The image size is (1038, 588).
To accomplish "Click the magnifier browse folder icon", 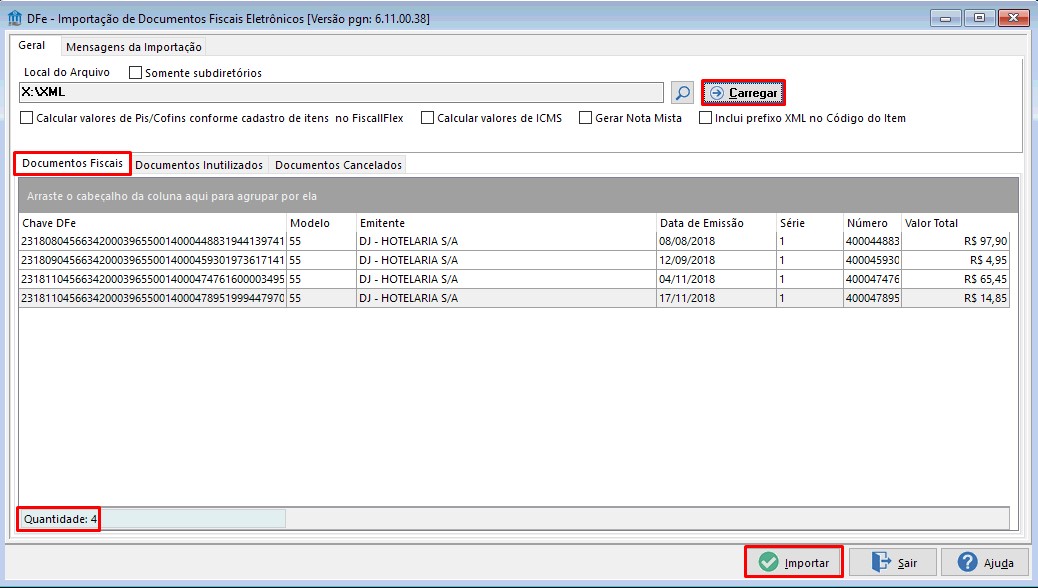I will [x=682, y=93].
